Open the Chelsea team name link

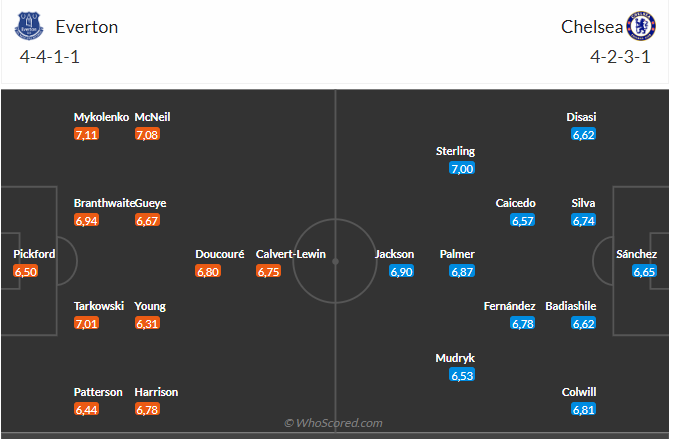(x=592, y=27)
